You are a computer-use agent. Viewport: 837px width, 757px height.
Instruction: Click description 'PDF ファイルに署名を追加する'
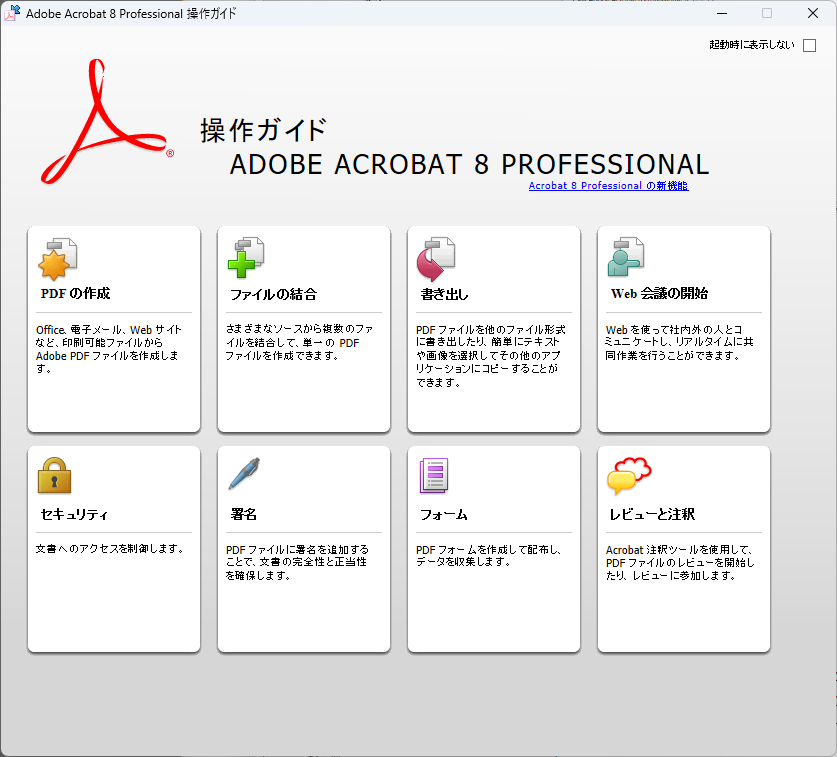[x=297, y=562]
